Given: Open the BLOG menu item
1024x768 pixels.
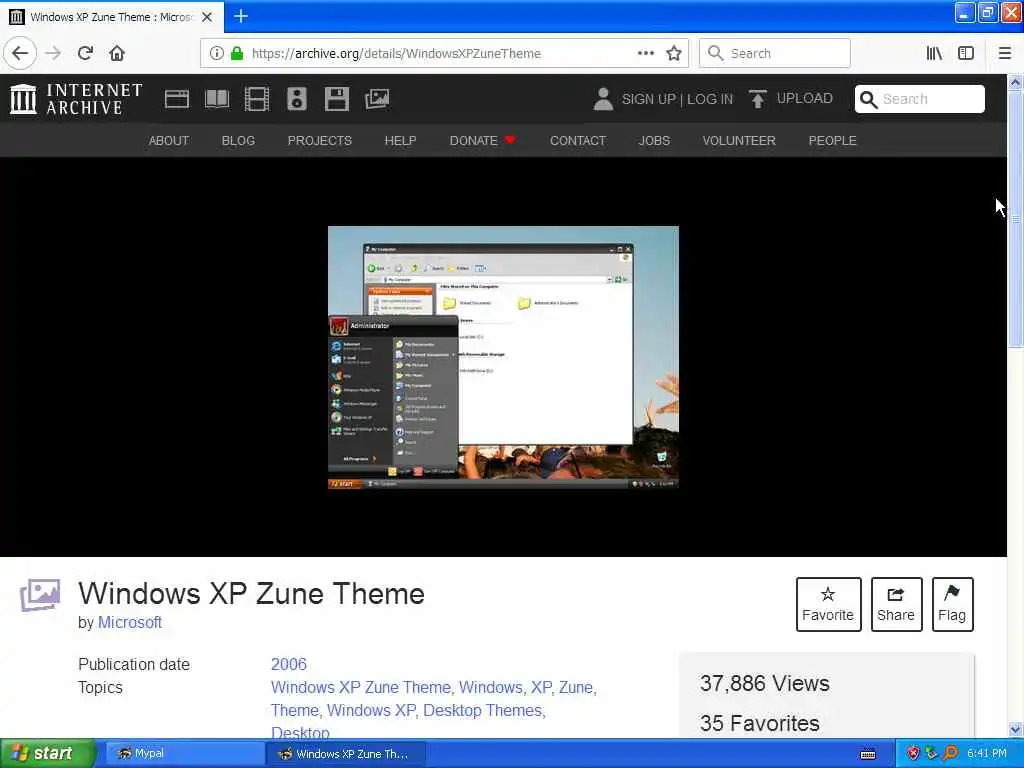Looking at the screenshot, I should coord(238,140).
